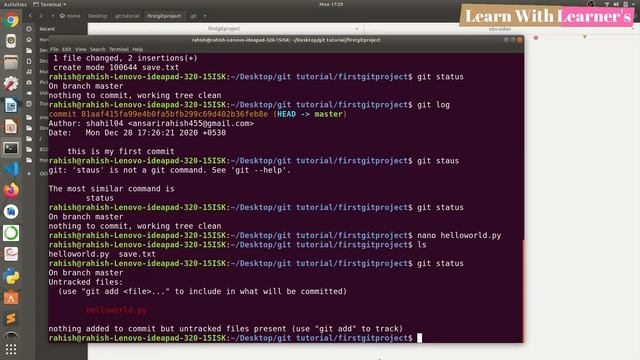Click the terminal window title bar
Image resolution: width=640 pixels, height=360 pixels.
(286, 40)
